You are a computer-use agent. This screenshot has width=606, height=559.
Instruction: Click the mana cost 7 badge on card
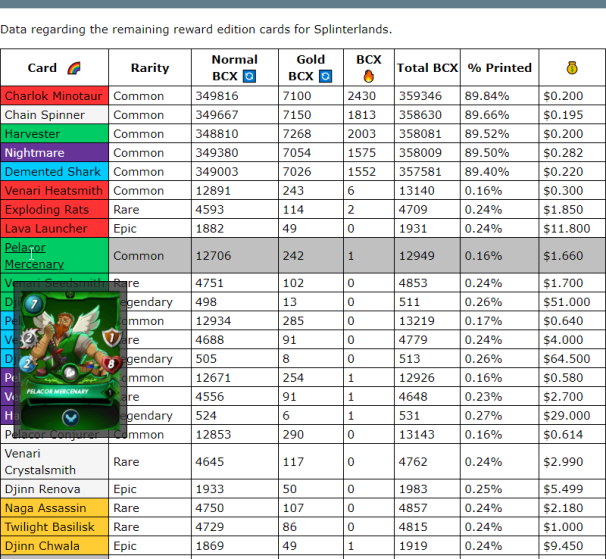point(34,304)
